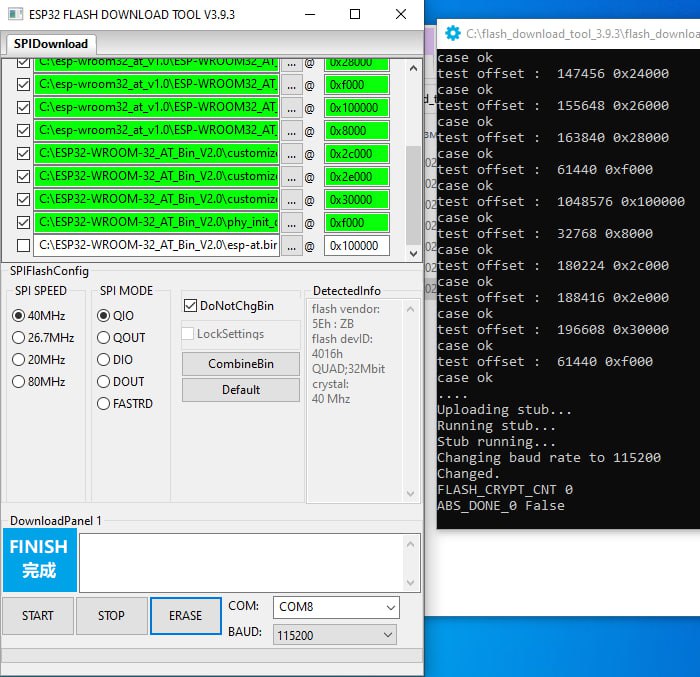Click the empty download log text area
Screen dimensions: 700x677
[241, 563]
